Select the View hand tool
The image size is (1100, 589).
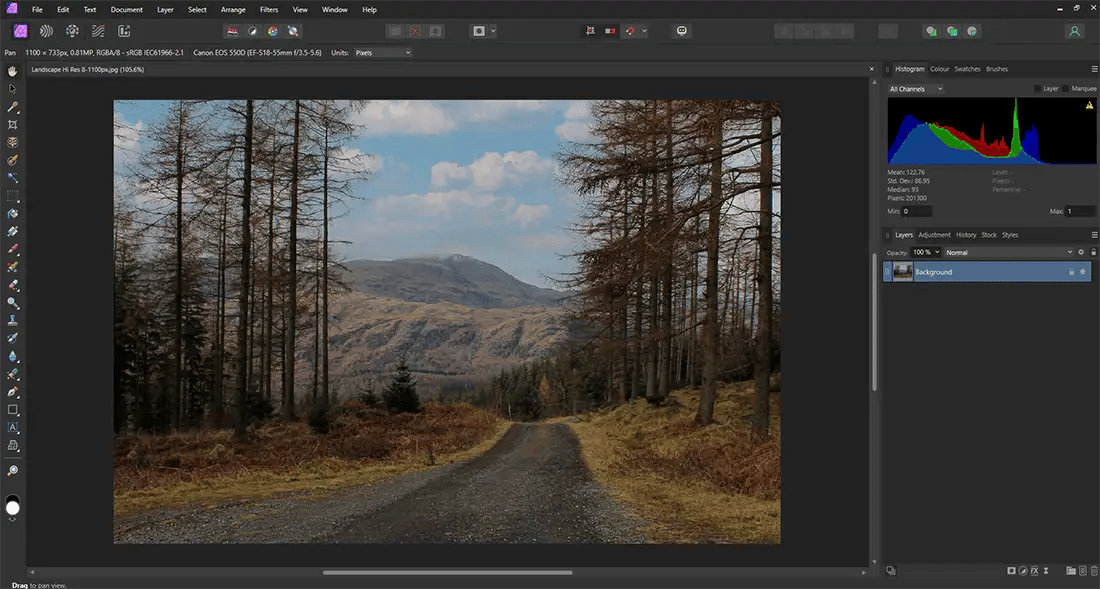[13, 71]
